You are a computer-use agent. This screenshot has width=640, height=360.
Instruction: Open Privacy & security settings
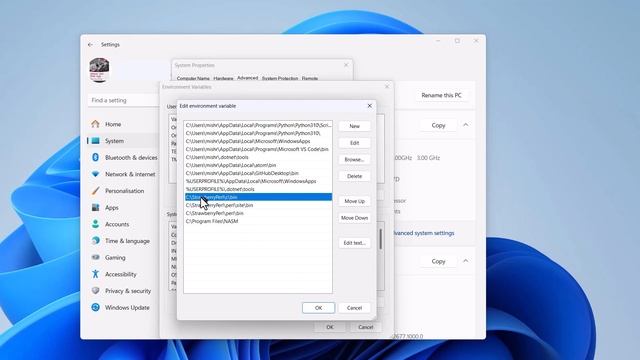coord(128,291)
